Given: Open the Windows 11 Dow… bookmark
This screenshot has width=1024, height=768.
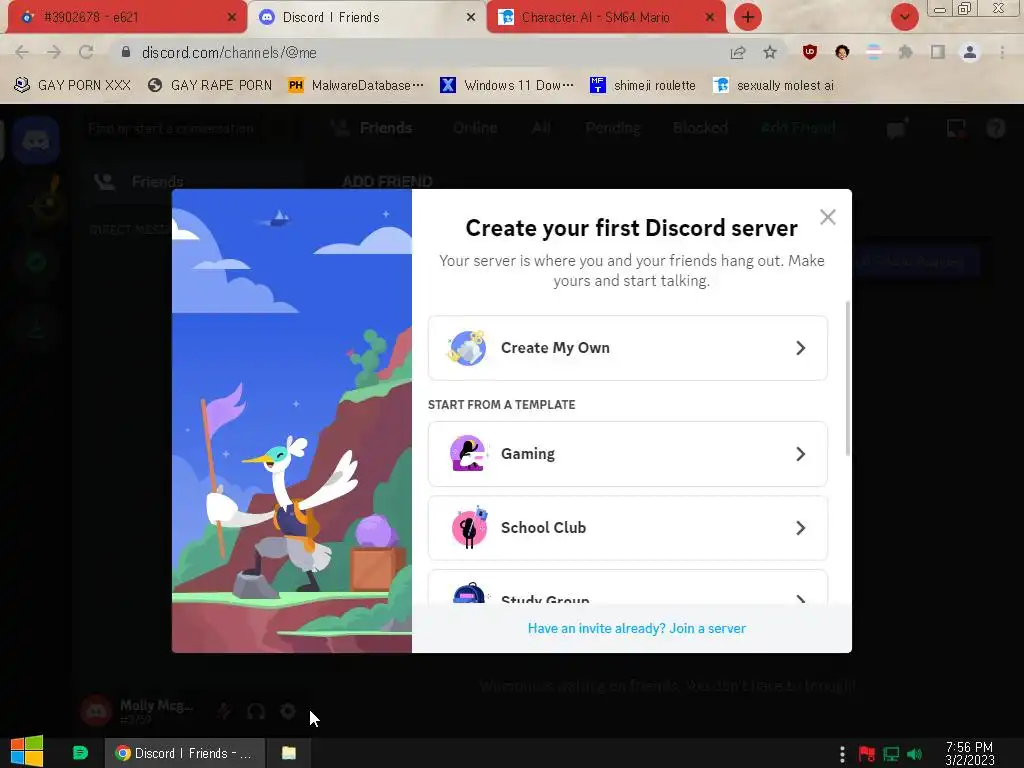Looking at the screenshot, I should coord(507,86).
